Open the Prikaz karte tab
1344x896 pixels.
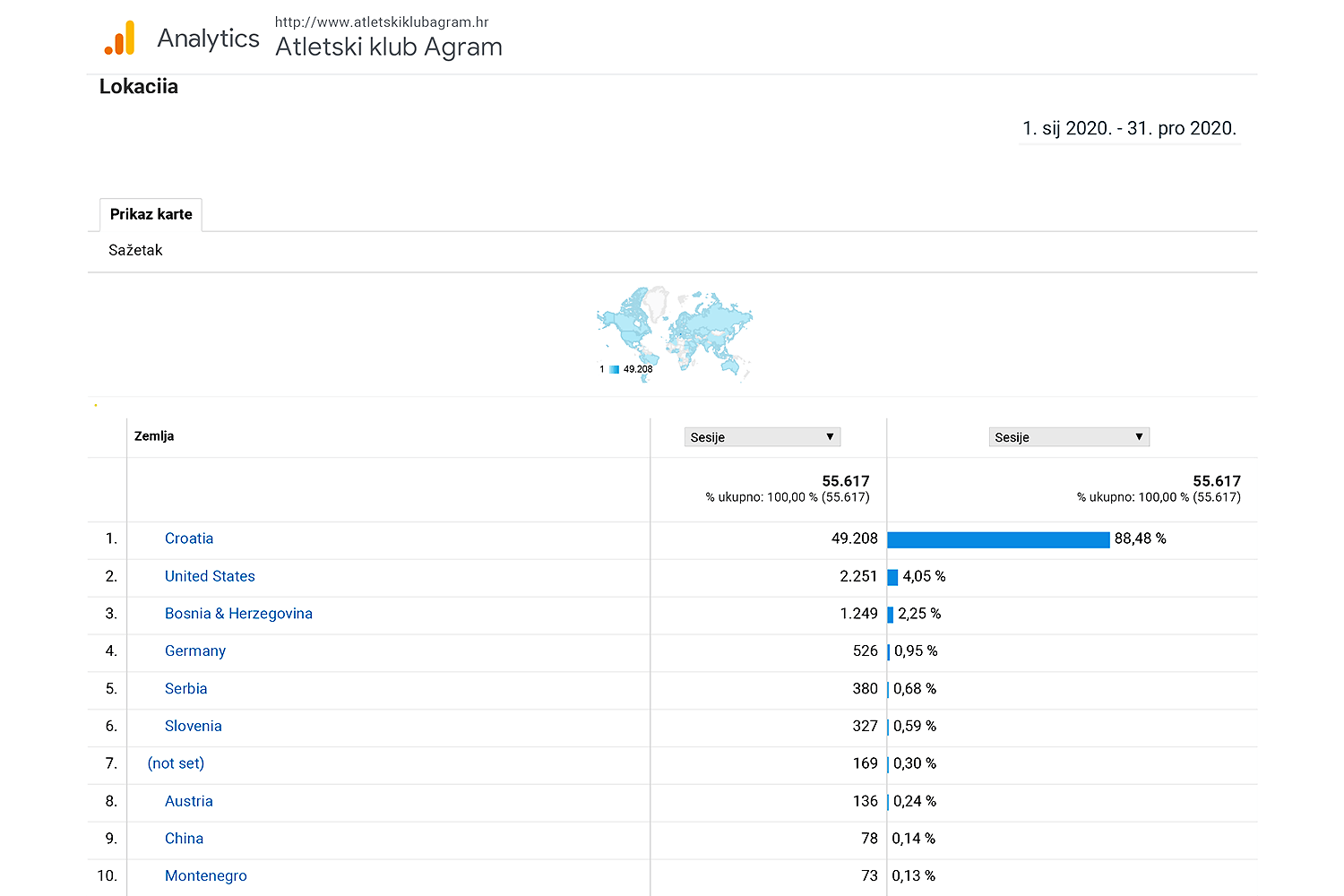click(151, 214)
